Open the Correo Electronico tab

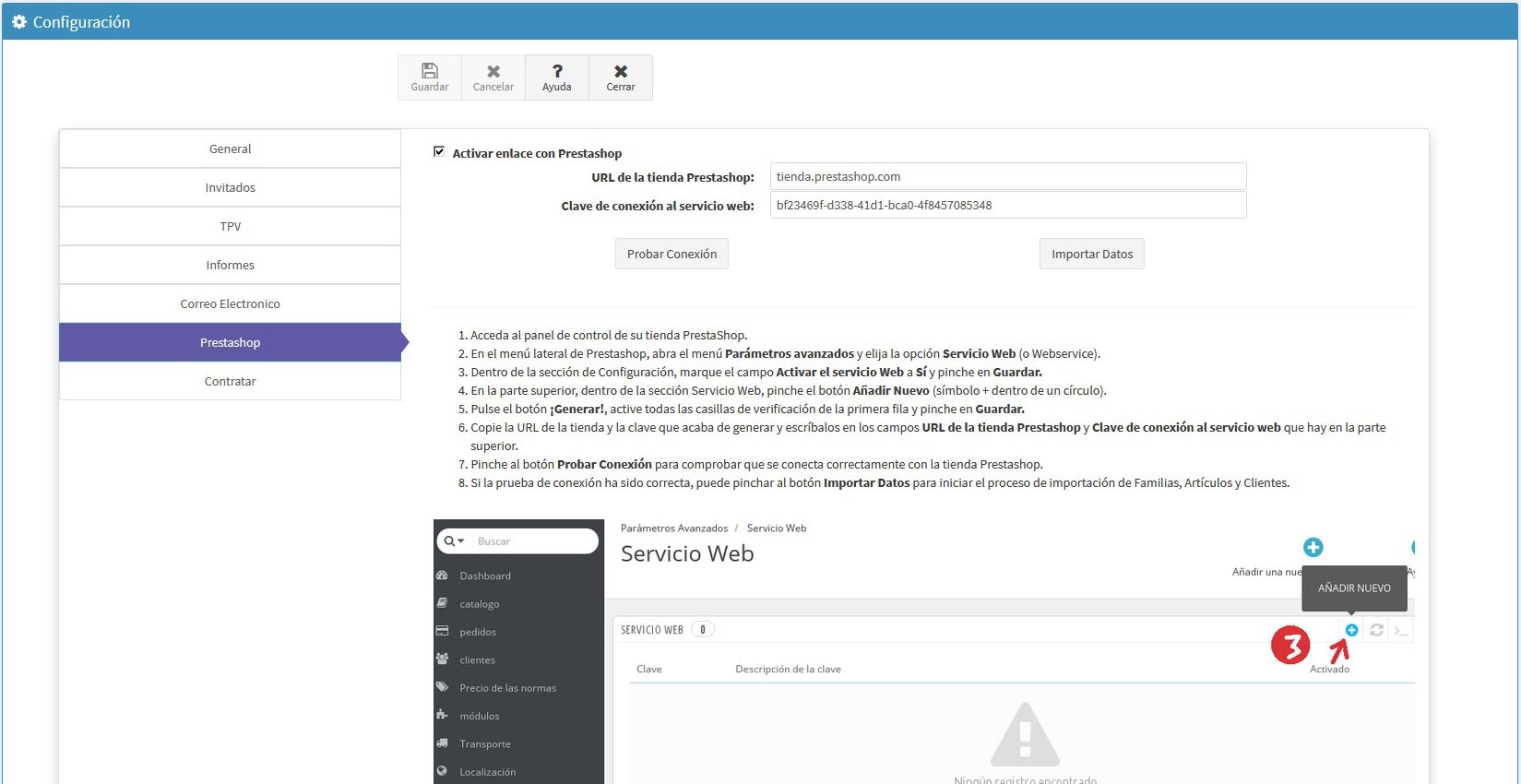click(x=230, y=303)
